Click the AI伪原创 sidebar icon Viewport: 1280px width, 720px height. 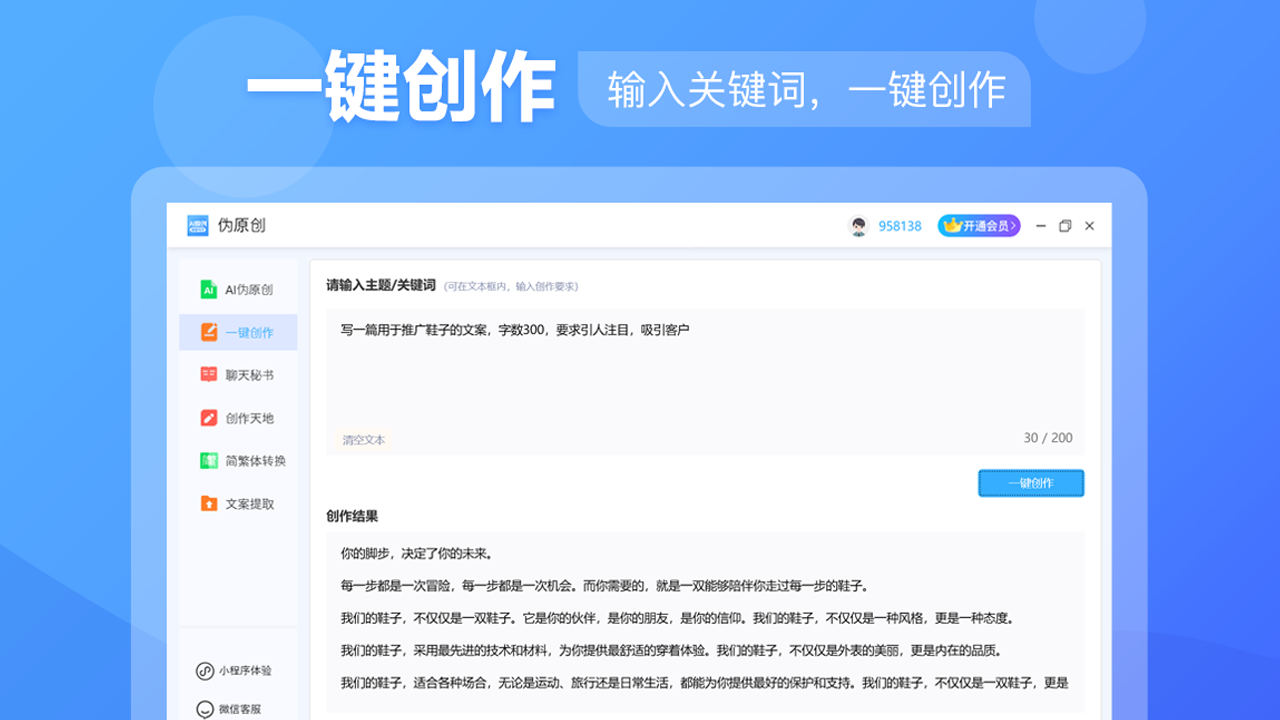point(208,290)
